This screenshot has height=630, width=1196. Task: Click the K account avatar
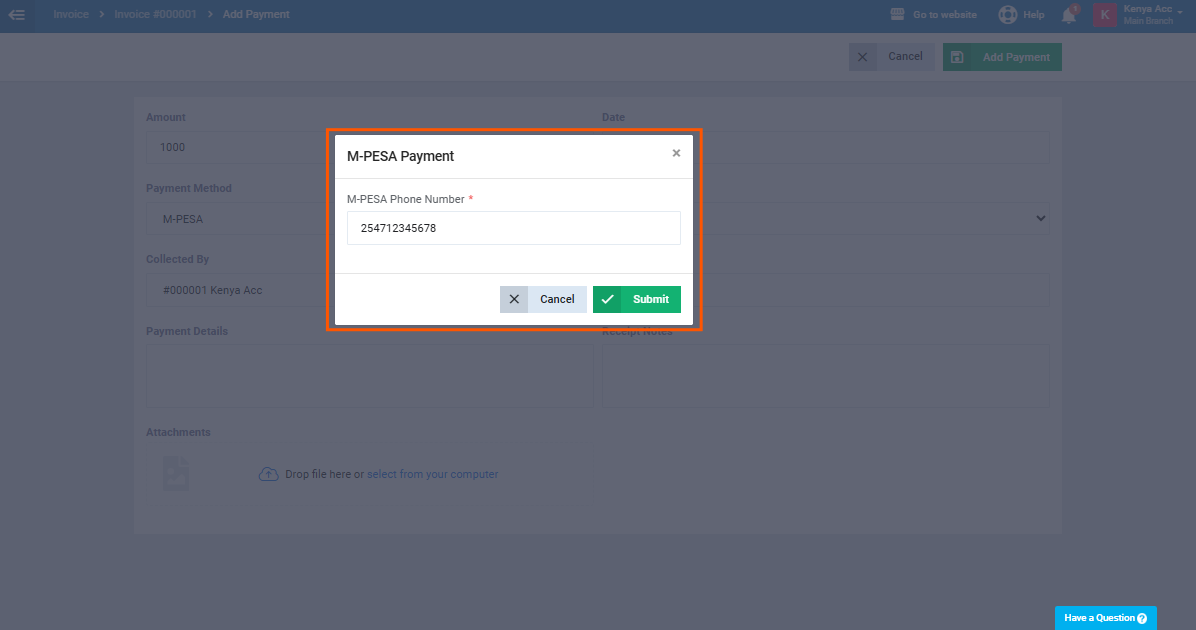1104,14
